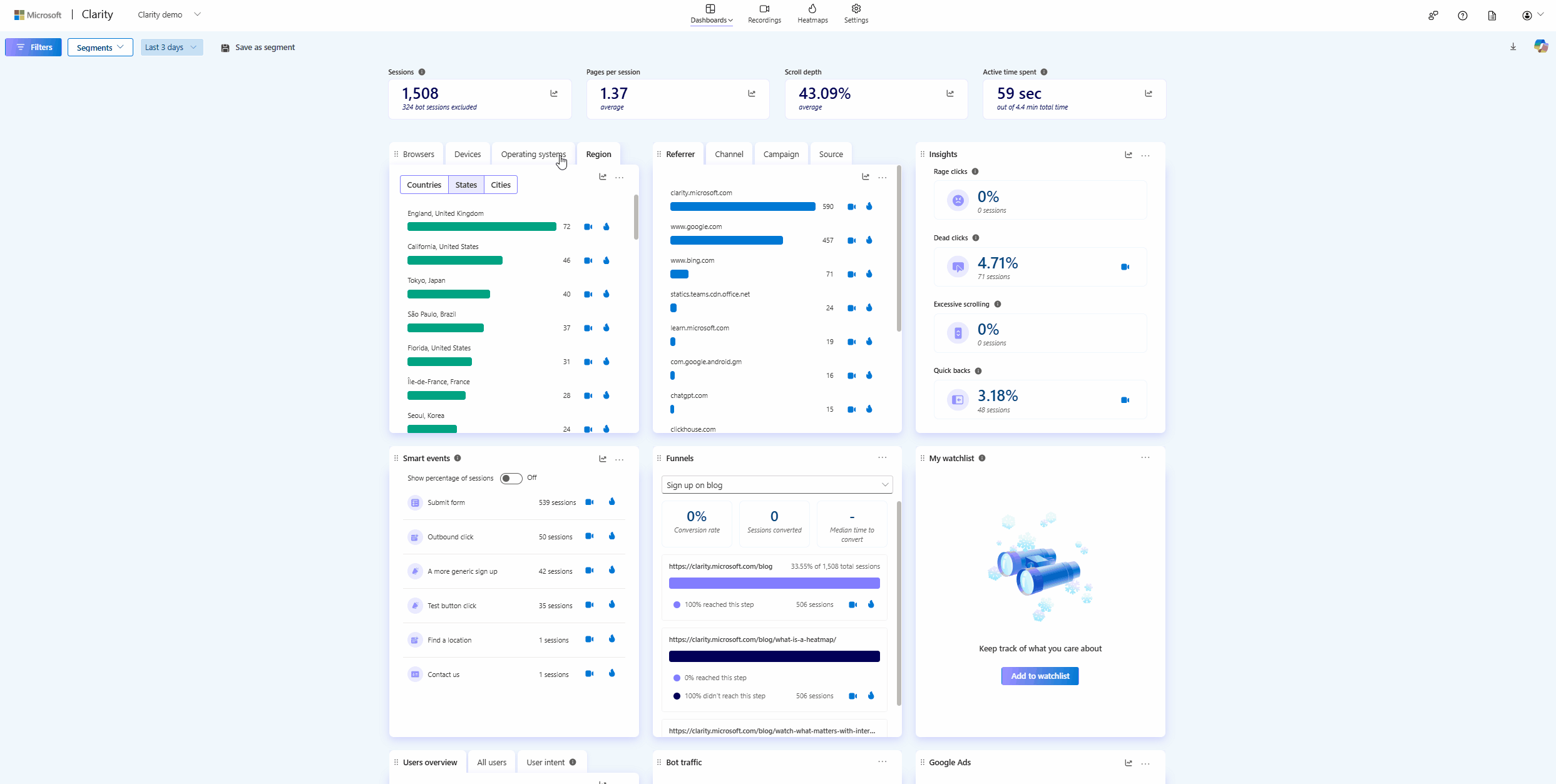Expand the account profile menu

click(x=1532, y=15)
